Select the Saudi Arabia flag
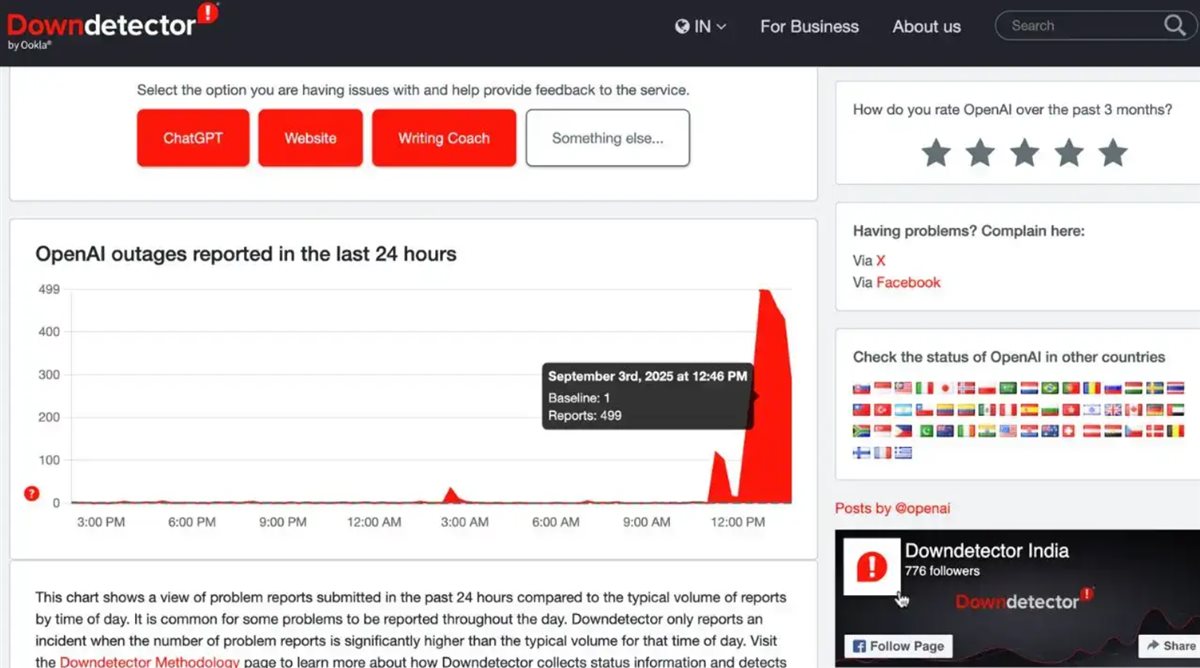 pos(1008,388)
